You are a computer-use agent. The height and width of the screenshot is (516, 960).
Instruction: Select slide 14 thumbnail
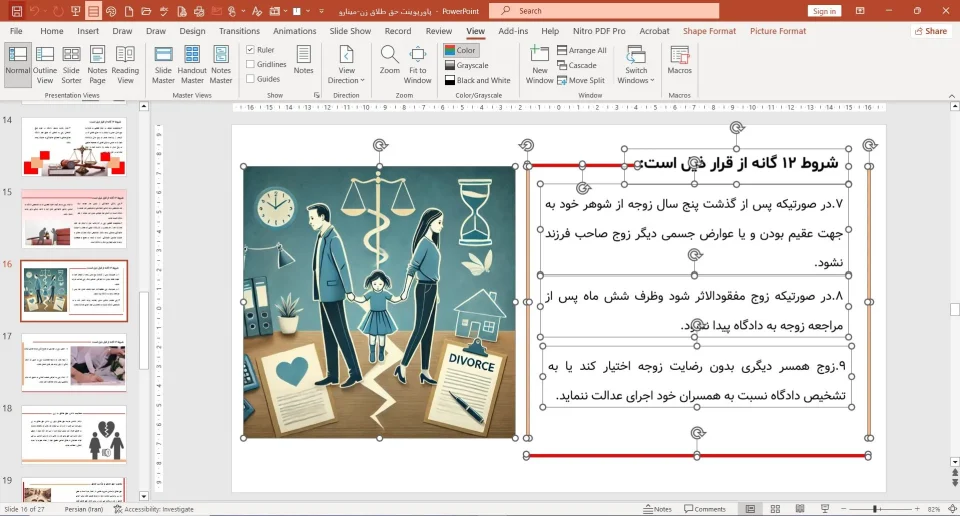[74, 147]
